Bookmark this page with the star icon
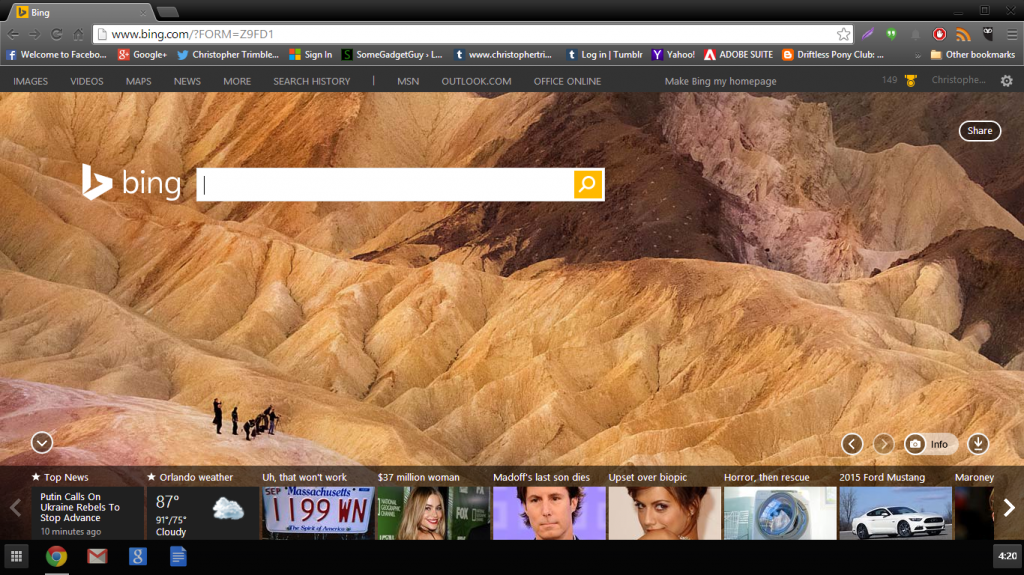 pyautogui.click(x=843, y=34)
